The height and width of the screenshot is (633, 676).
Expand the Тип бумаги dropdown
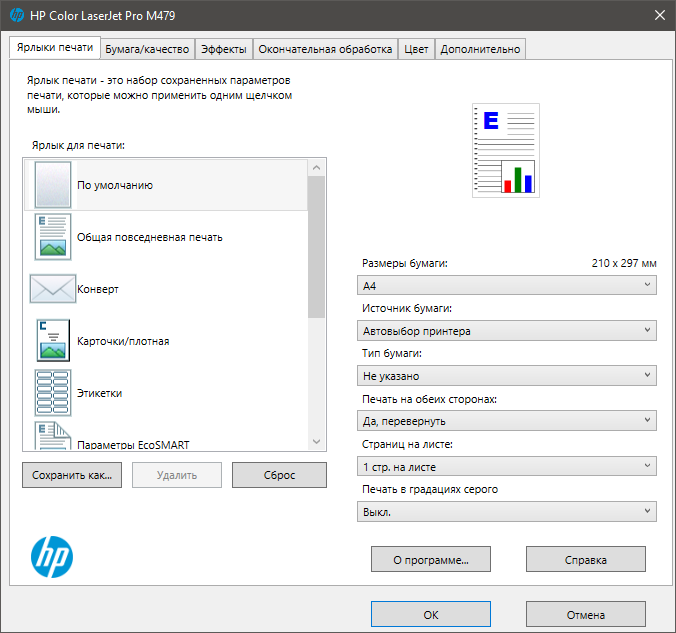(507, 376)
